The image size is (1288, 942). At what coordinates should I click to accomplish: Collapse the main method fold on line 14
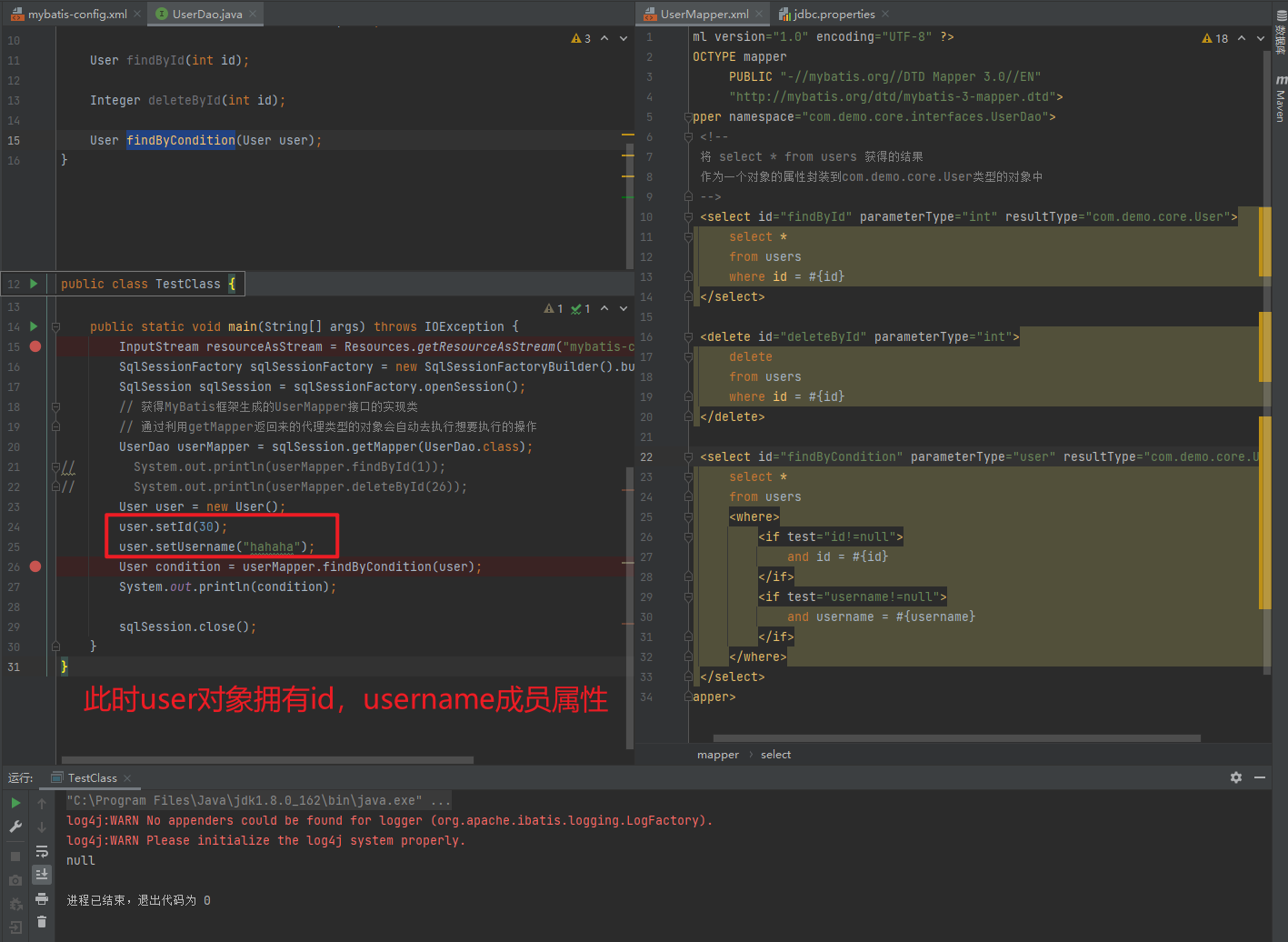click(x=55, y=326)
